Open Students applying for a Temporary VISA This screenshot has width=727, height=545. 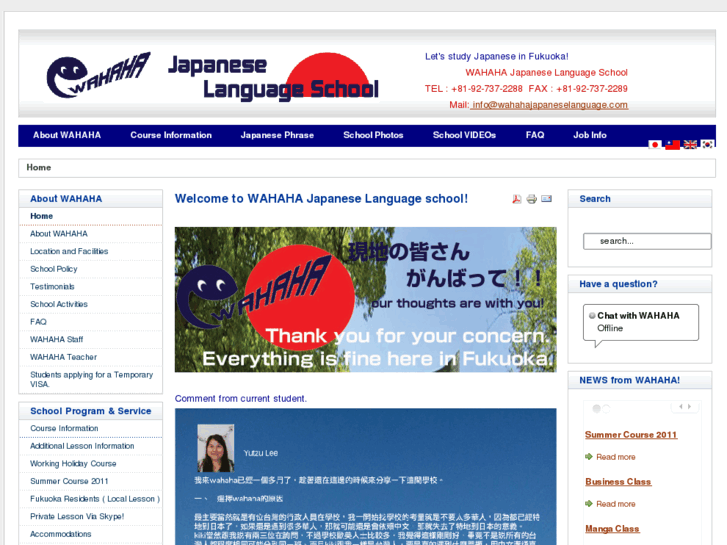[x=90, y=379]
